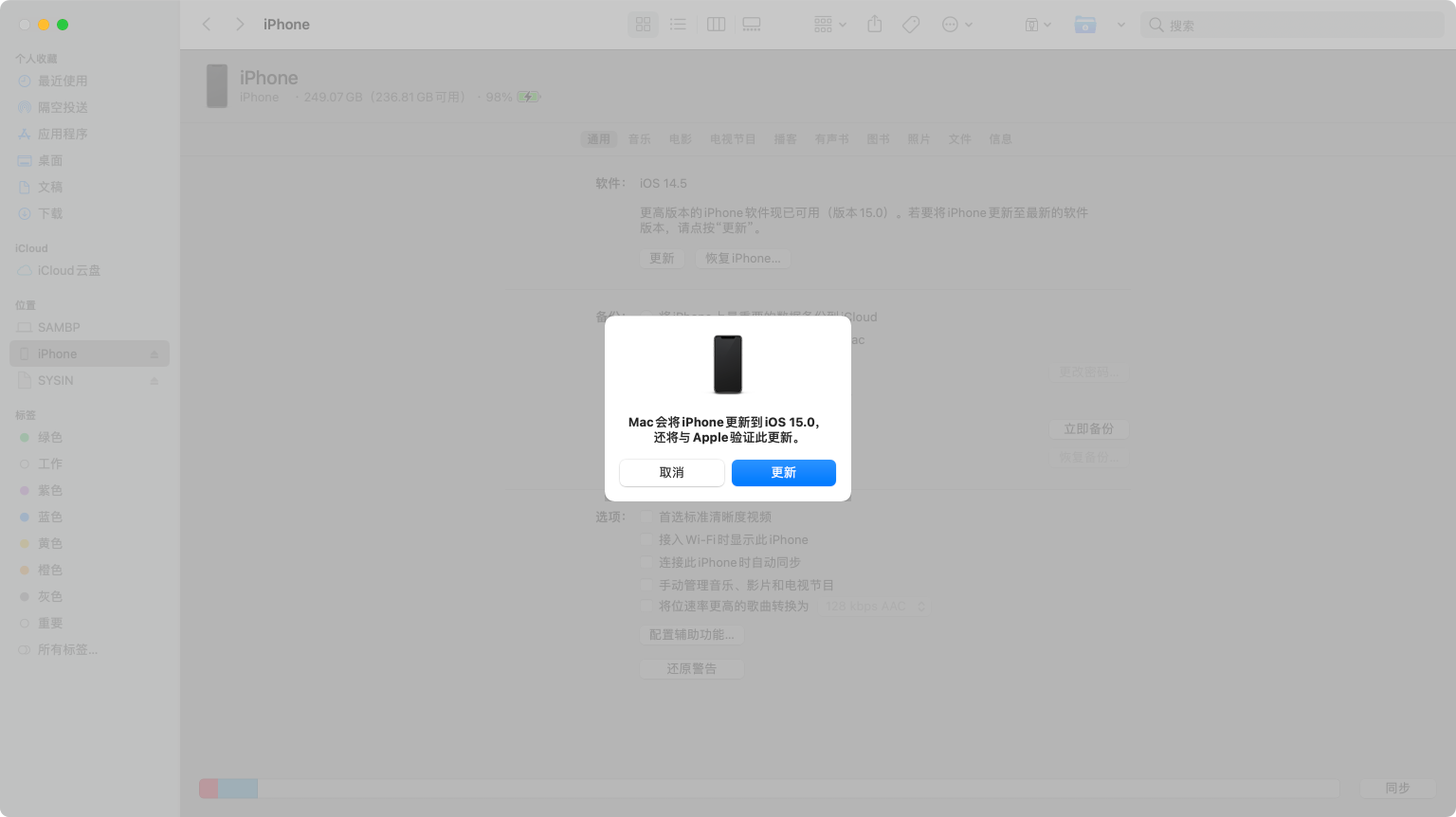This screenshot has width=1456, height=817.
Task: Toggle 将位速率更高的歌曲转换为 checkbox
Action: [x=646, y=607]
